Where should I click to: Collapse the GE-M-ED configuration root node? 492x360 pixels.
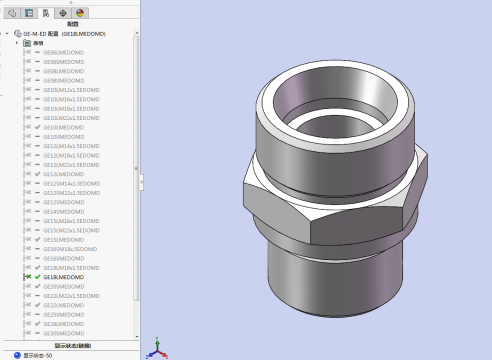coord(7,34)
